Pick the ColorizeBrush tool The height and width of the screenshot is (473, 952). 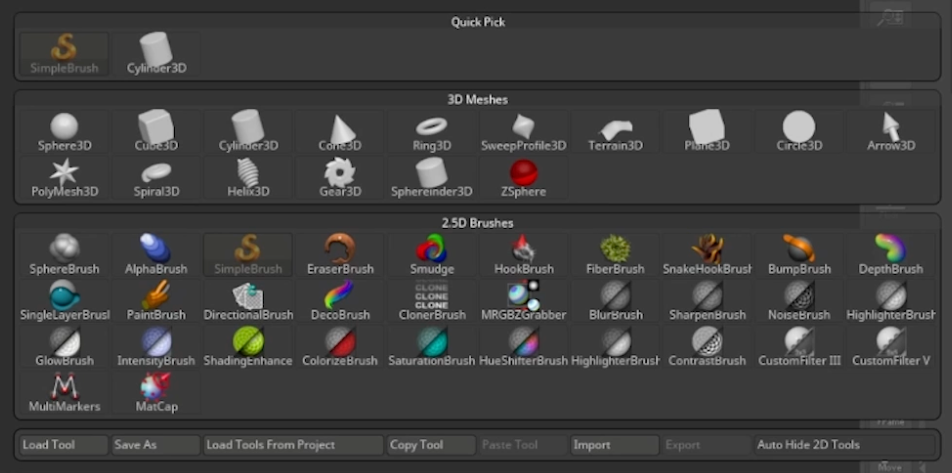340,347
